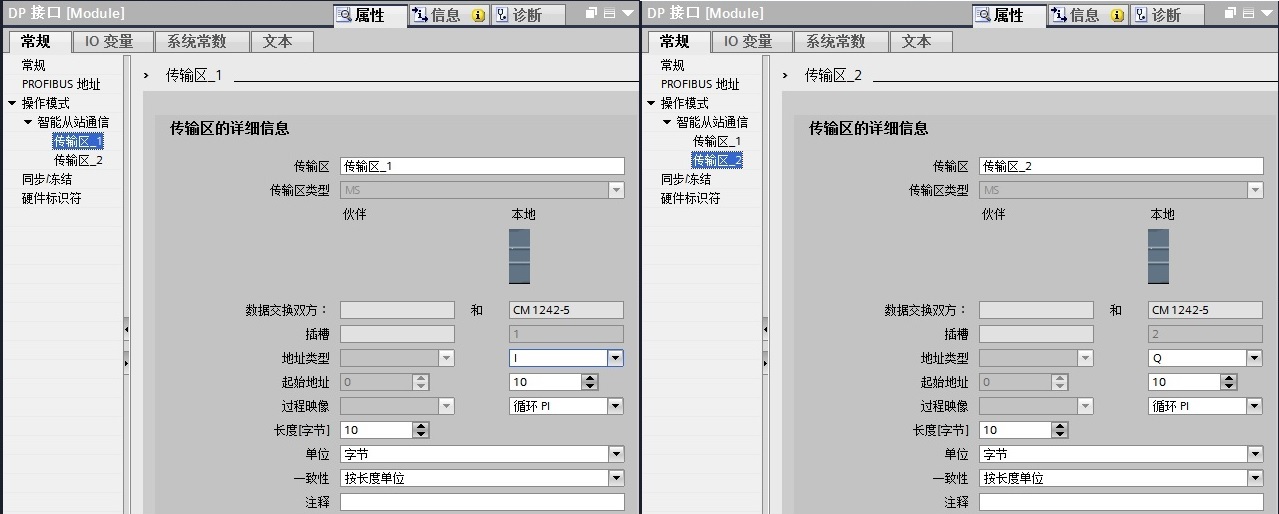Click 传输区 name field containing 传输区_1
The height and width of the screenshot is (514, 1279).
pyautogui.click(x=482, y=166)
